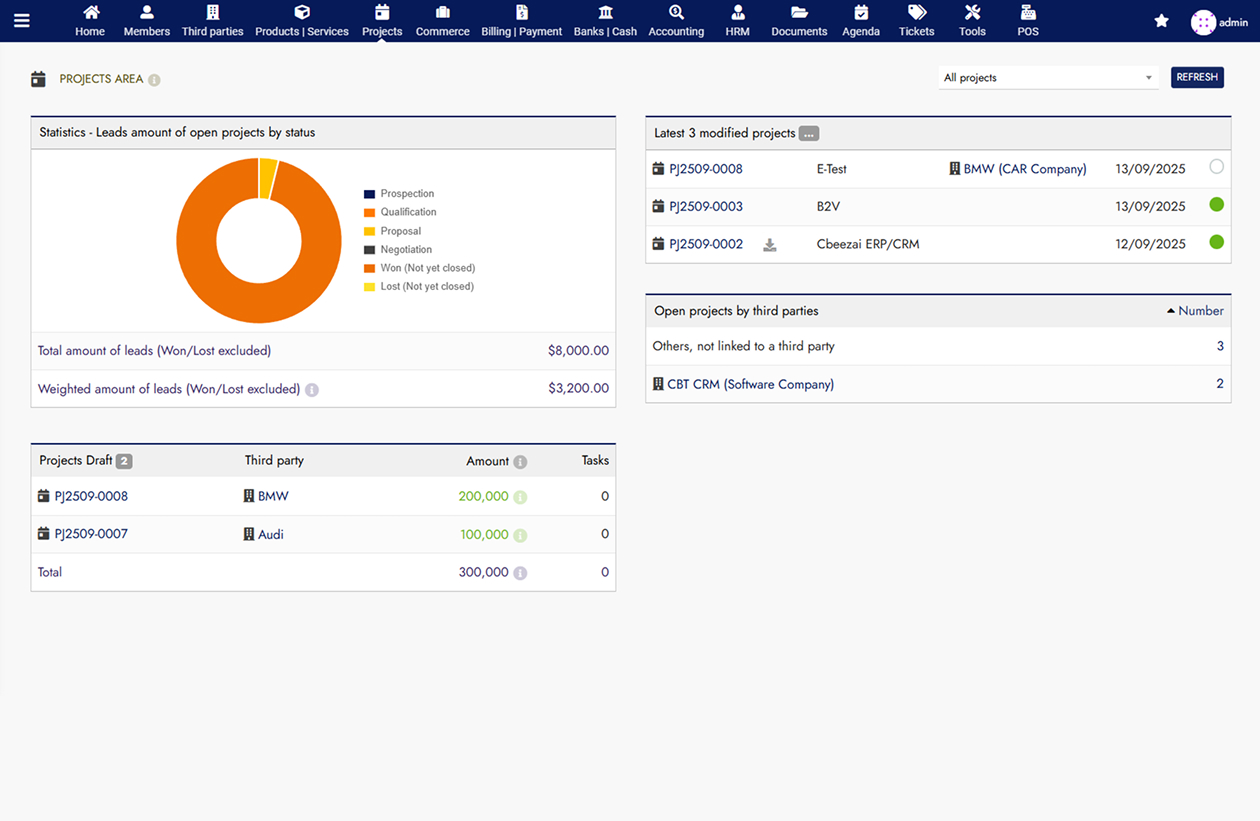Toggle the Qualification legend entry
Image resolution: width=1260 pixels, height=821 pixels.
coord(407,212)
